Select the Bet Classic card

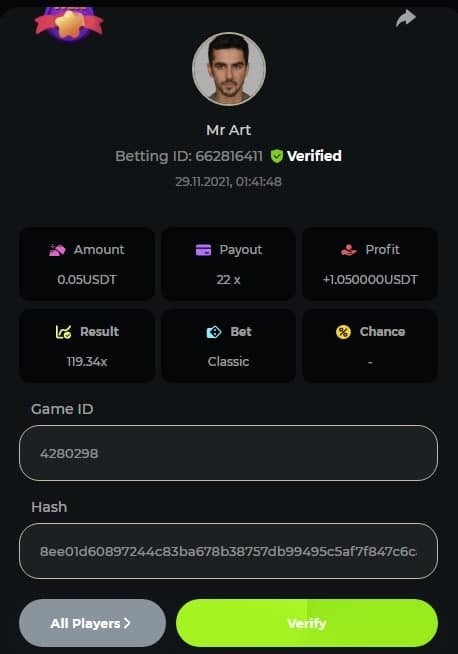click(228, 345)
